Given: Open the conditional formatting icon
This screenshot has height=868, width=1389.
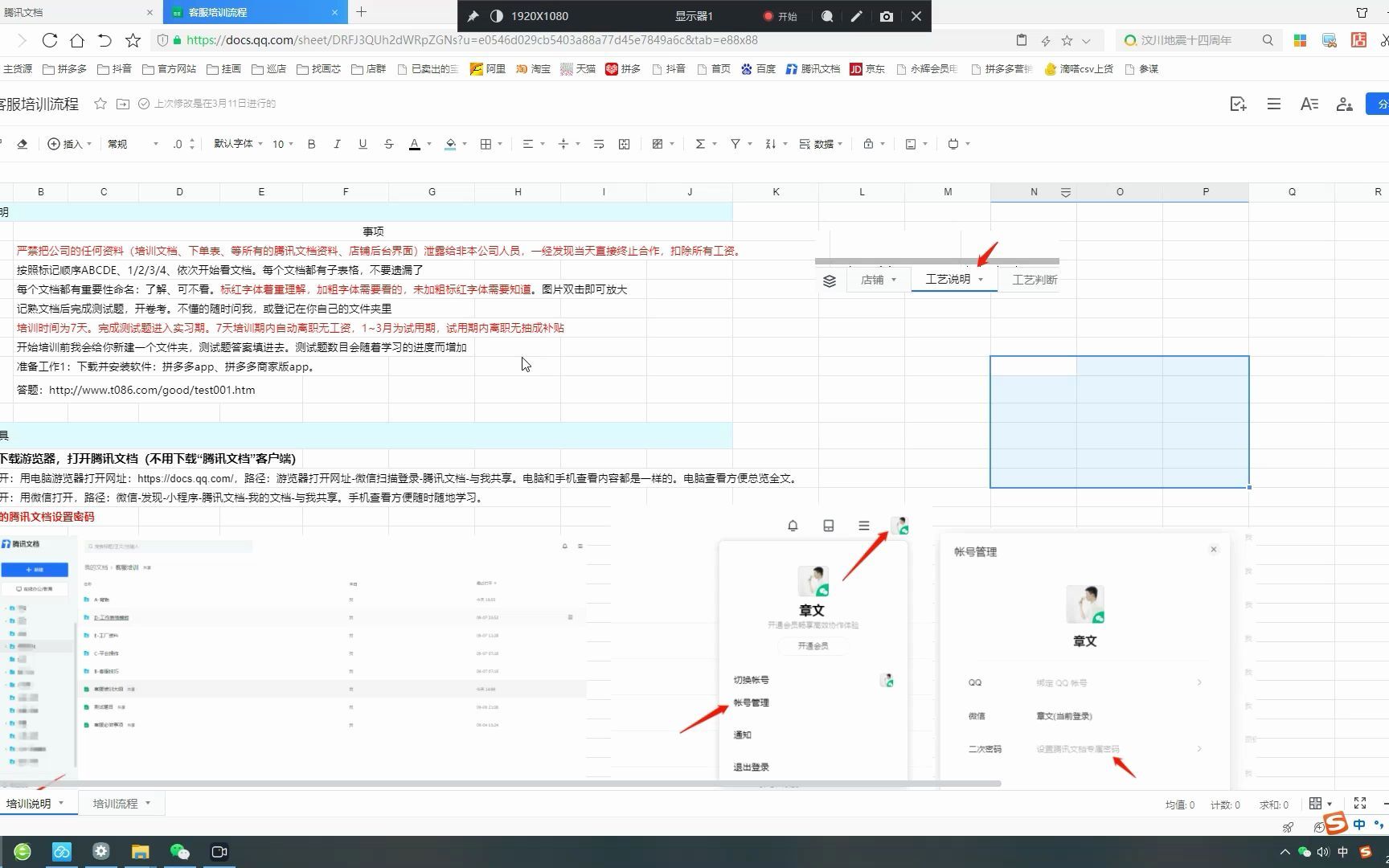Looking at the screenshot, I should tap(658, 144).
